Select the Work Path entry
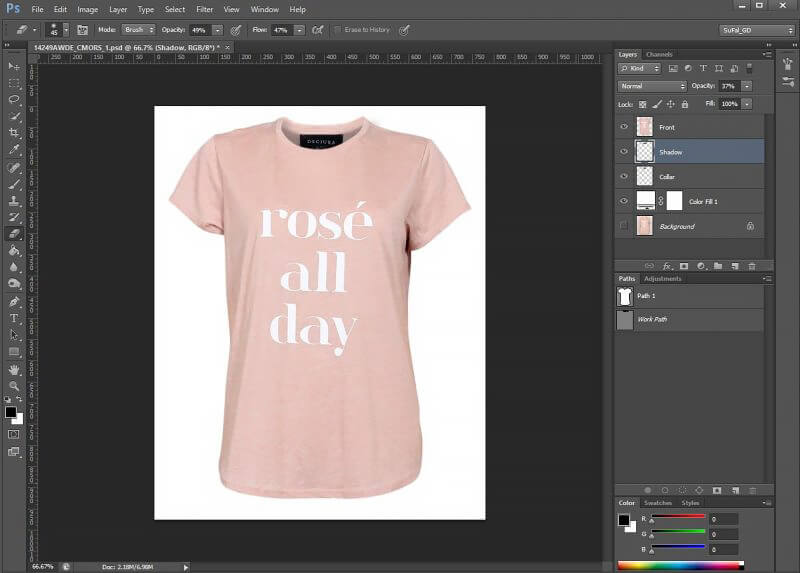The height and width of the screenshot is (573, 800). point(690,319)
